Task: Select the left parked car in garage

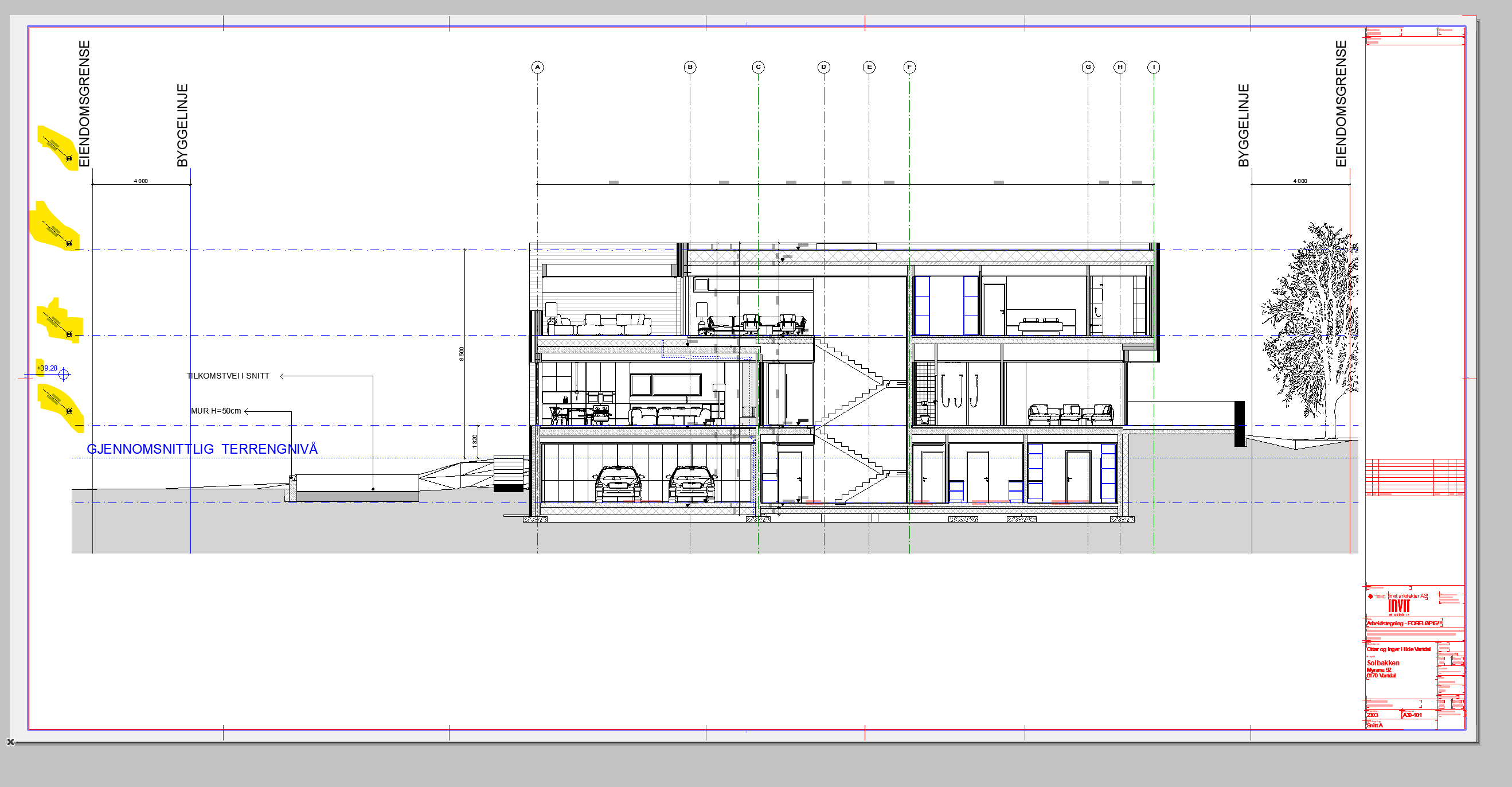Action: pyautogui.click(x=618, y=484)
